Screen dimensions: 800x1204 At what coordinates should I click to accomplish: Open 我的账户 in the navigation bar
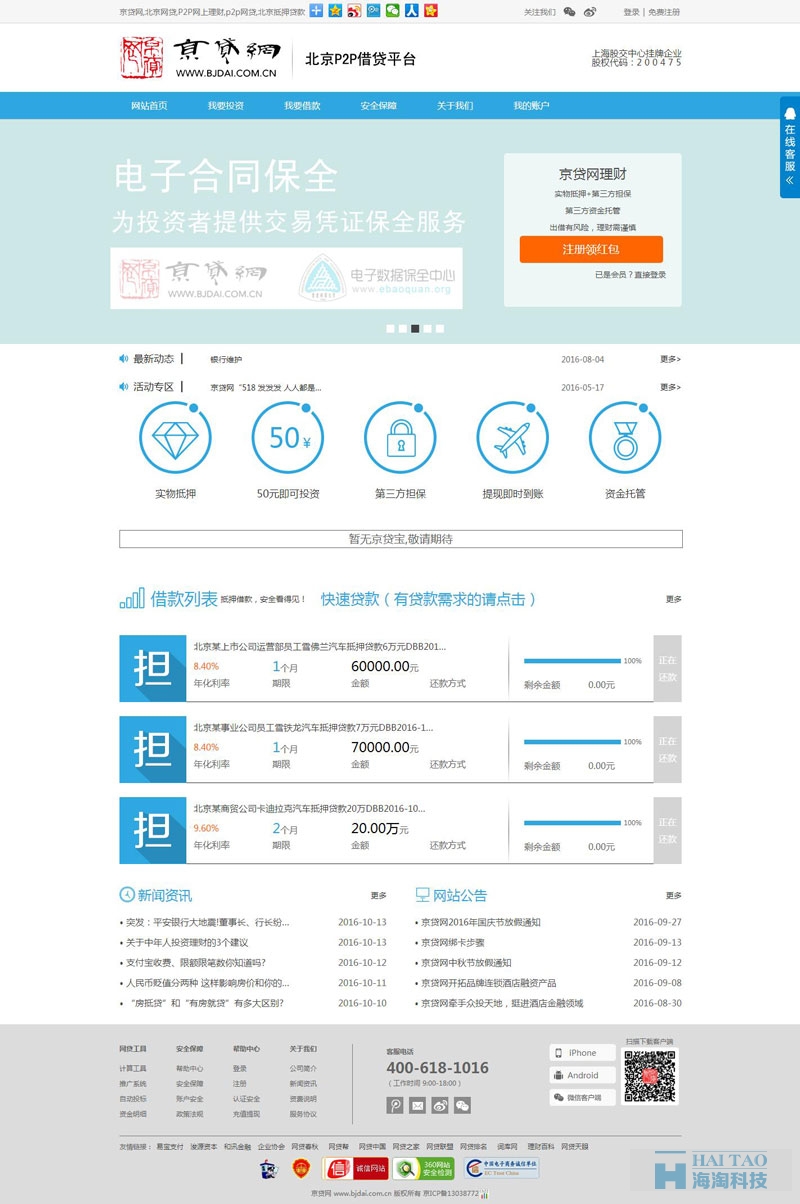click(x=531, y=106)
